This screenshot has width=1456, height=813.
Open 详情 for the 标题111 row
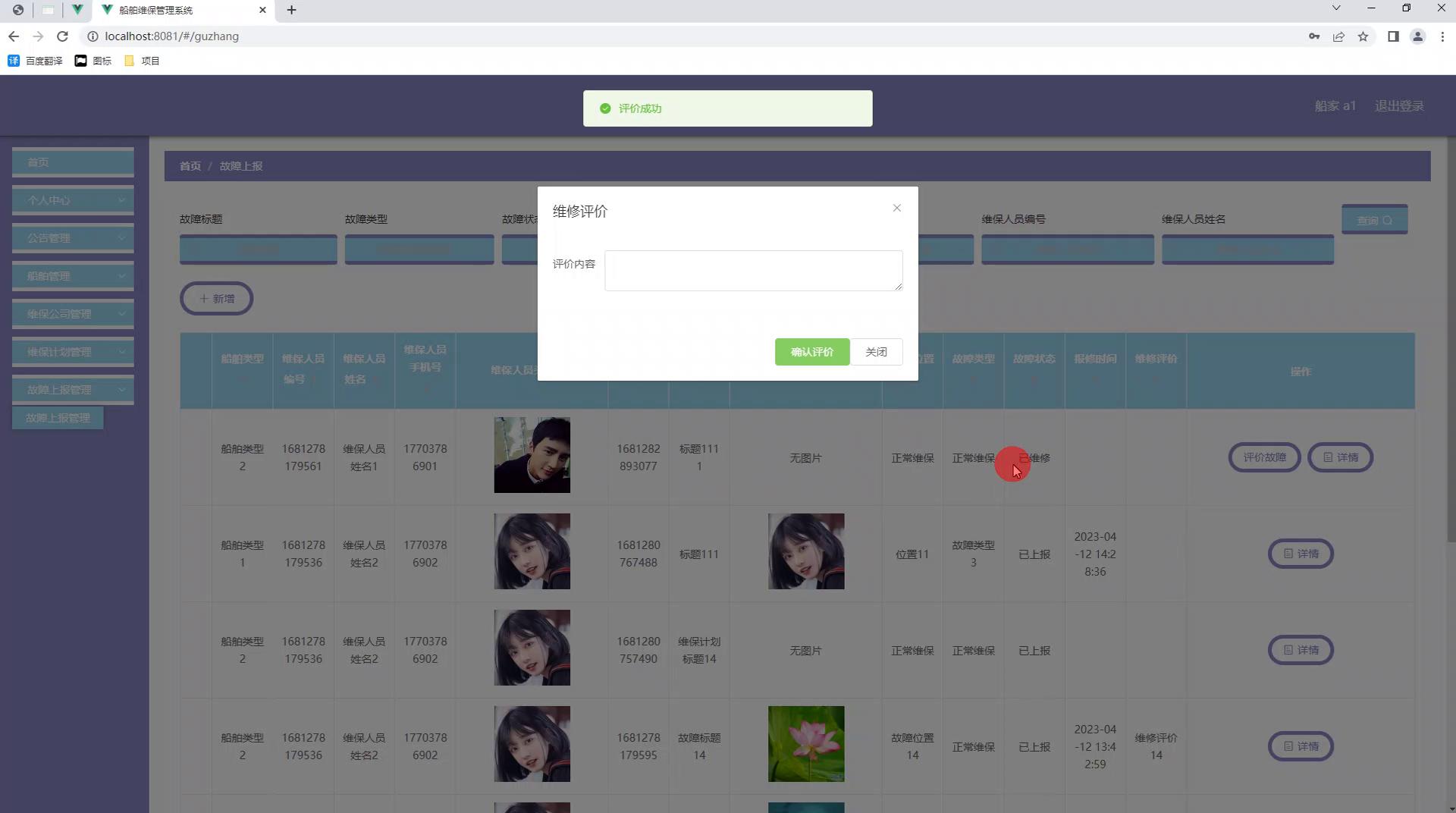click(1301, 554)
